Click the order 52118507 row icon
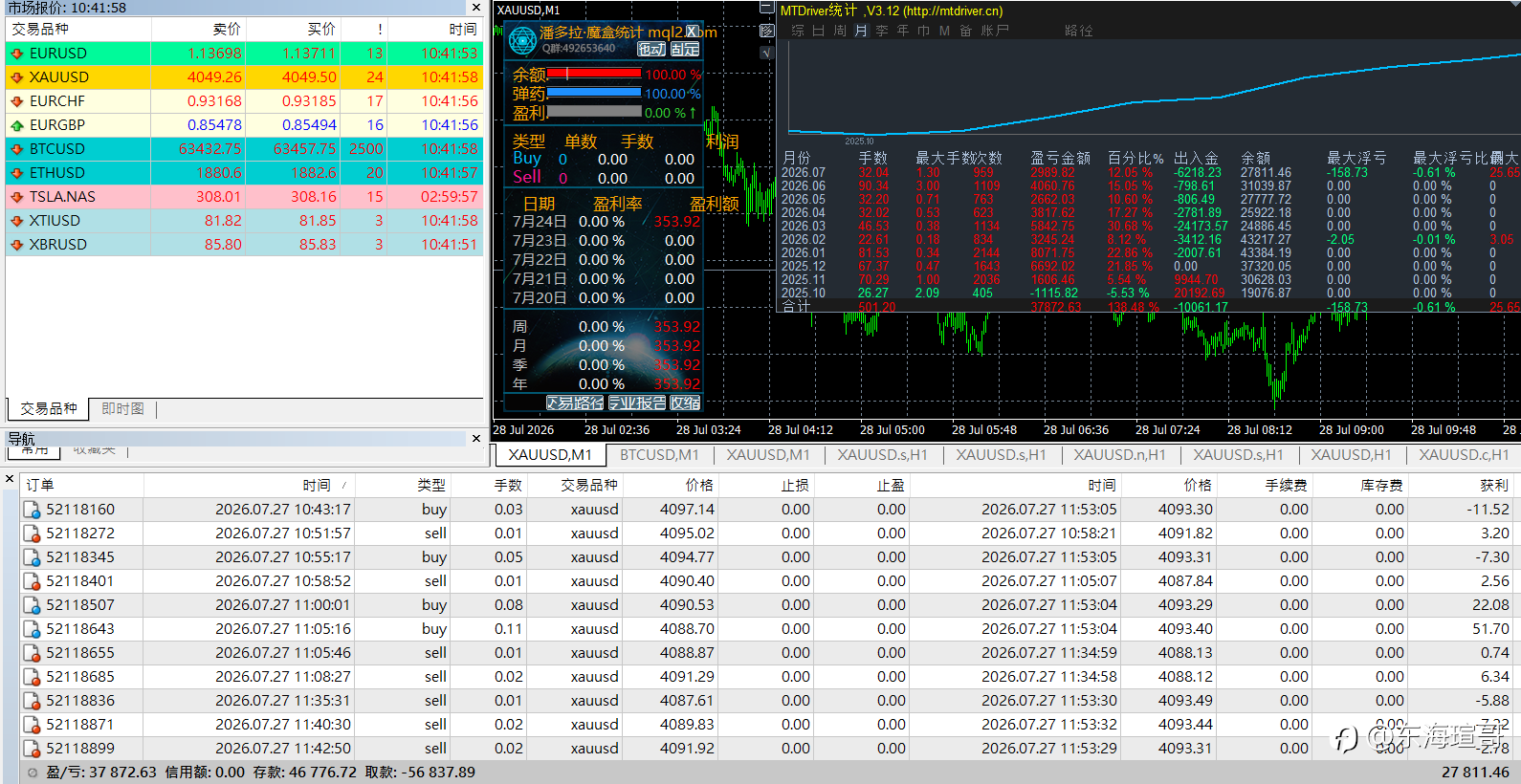The width and height of the screenshot is (1521, 784). click(33, 605)
